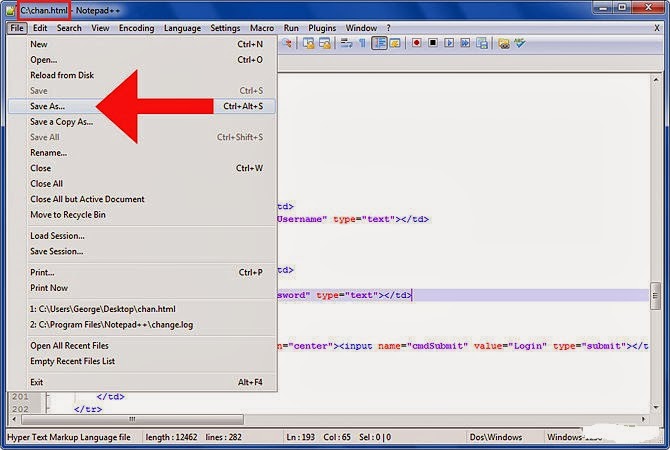Image resolution: width=670 pixels, height=450 pixels.
Task: Click 'Ln : 193' status bar entry
Action: (300, 437)
